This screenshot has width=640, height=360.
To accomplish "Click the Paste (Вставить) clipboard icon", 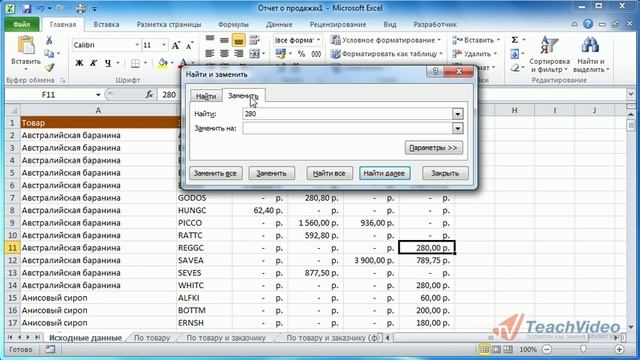I will (26, 45).
